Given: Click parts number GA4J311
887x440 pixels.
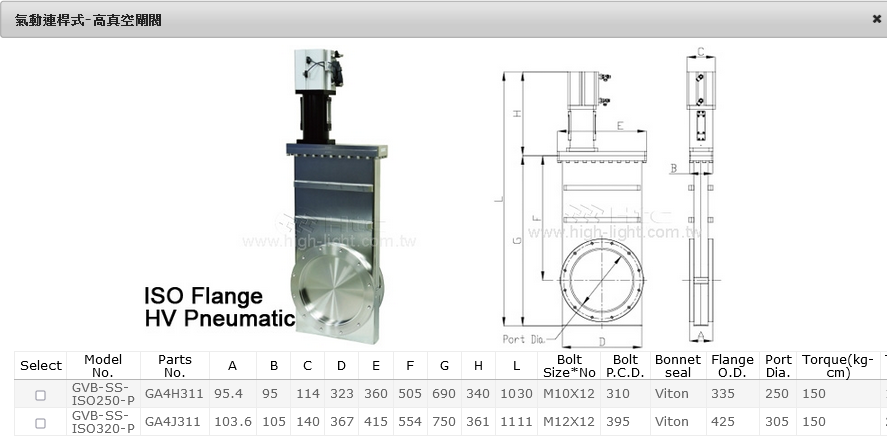Looking at the screenshot, I should point(174,422).
